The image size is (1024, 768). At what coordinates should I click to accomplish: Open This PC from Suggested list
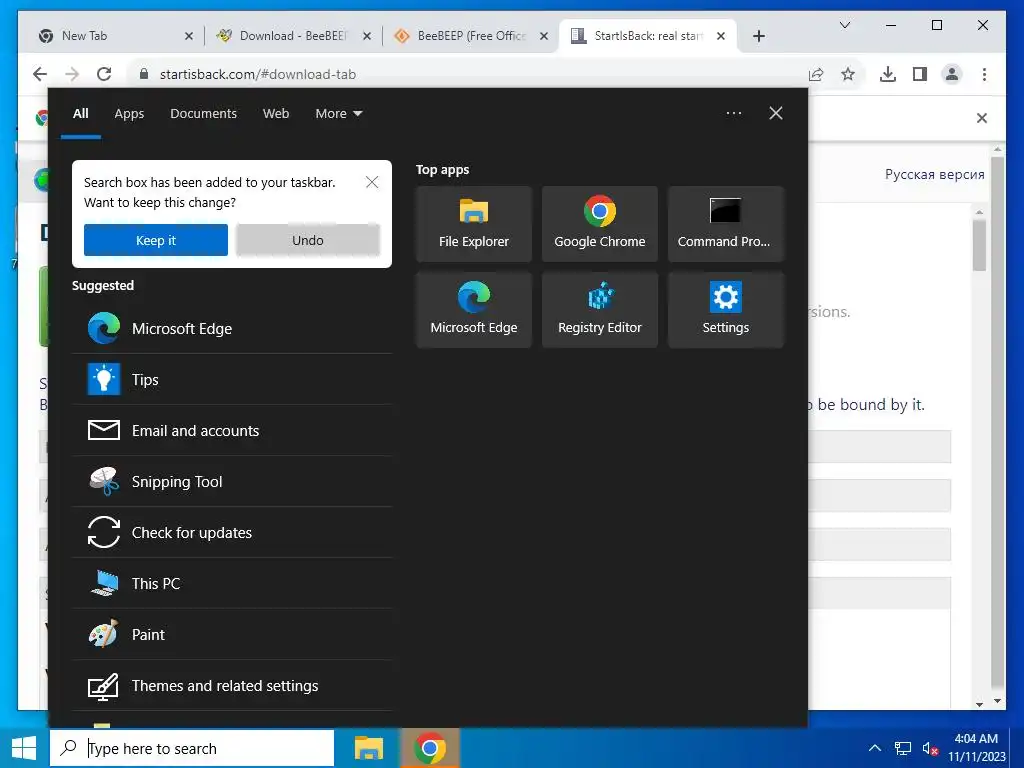tap(232, 583)
